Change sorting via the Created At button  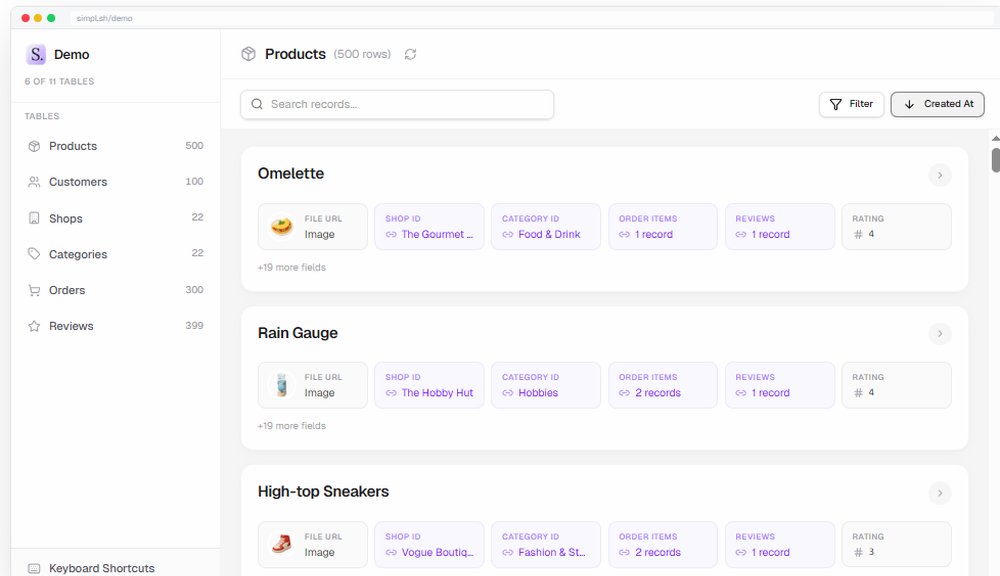(937, 104)
